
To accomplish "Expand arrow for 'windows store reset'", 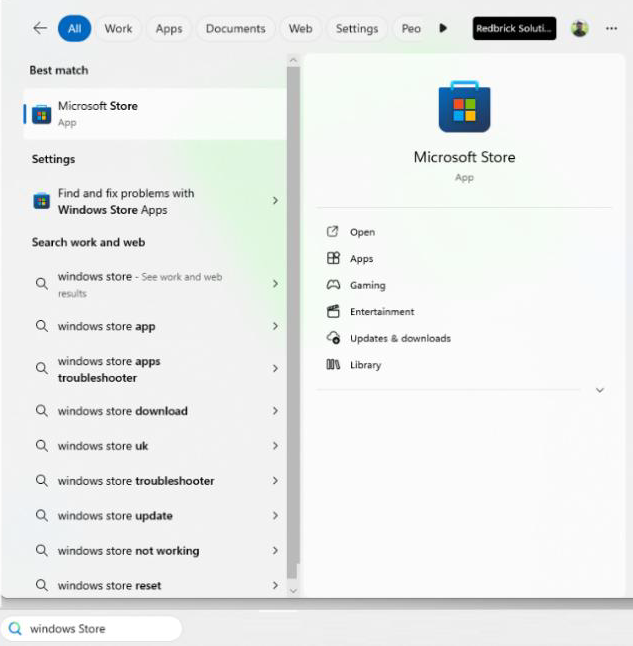I will (x=275, y=585).
